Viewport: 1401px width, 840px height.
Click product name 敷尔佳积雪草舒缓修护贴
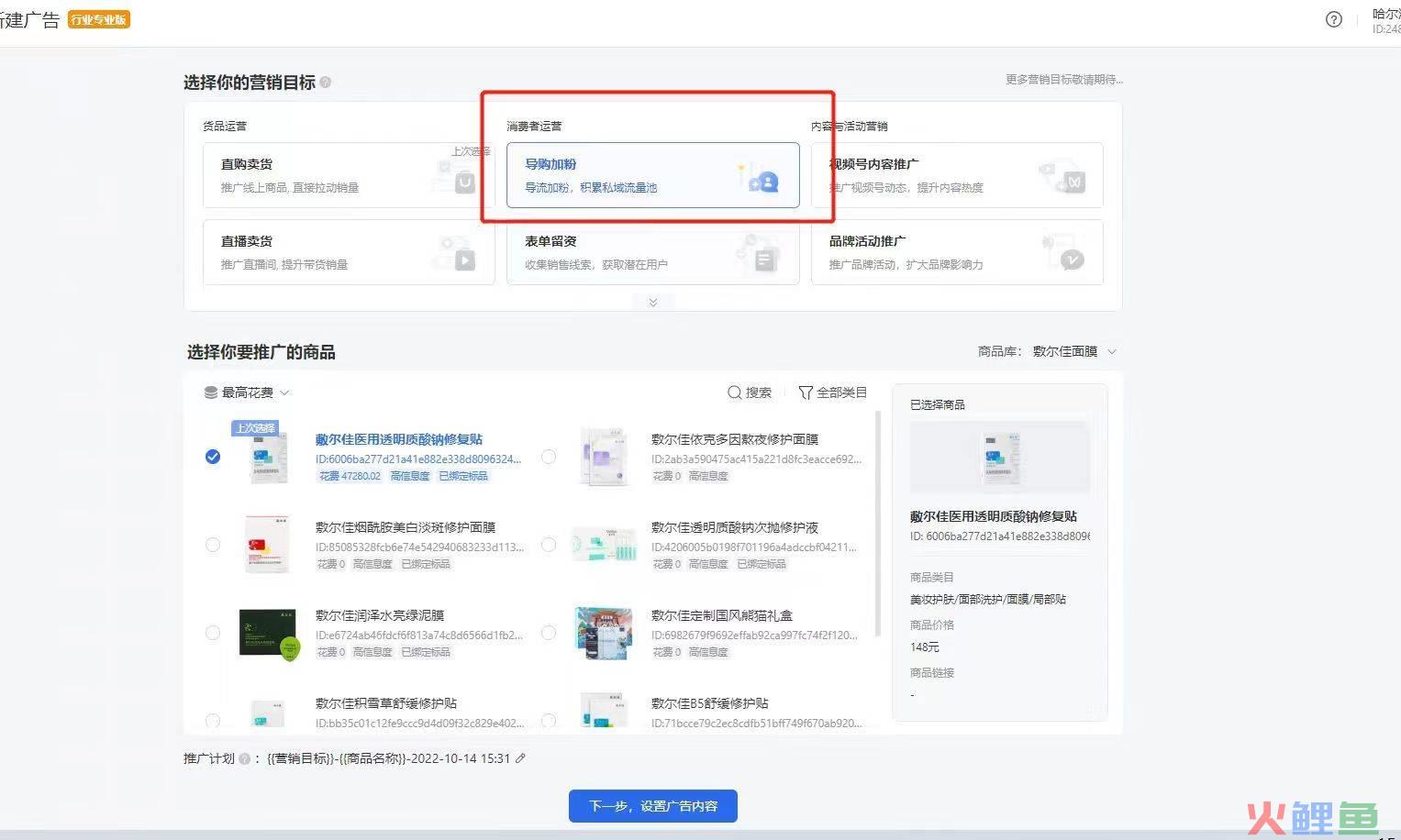[386, 703]
